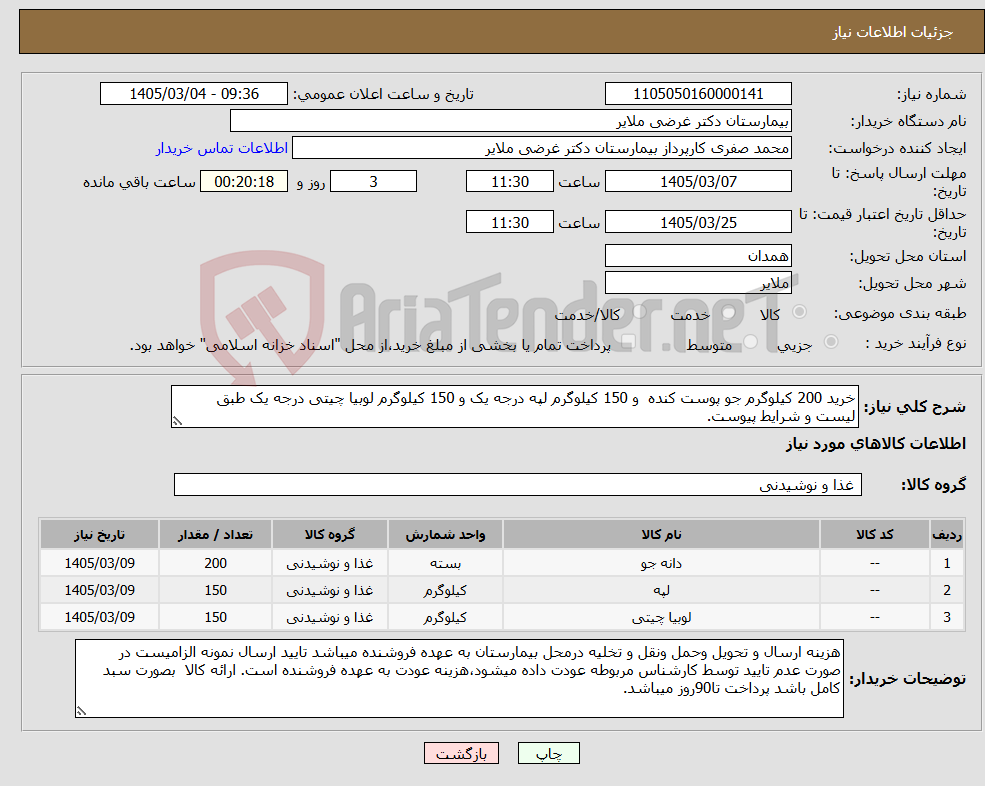The image size is (985, 786).
Task: Click remaining time field 00:20:18
Action: point(244,182)
